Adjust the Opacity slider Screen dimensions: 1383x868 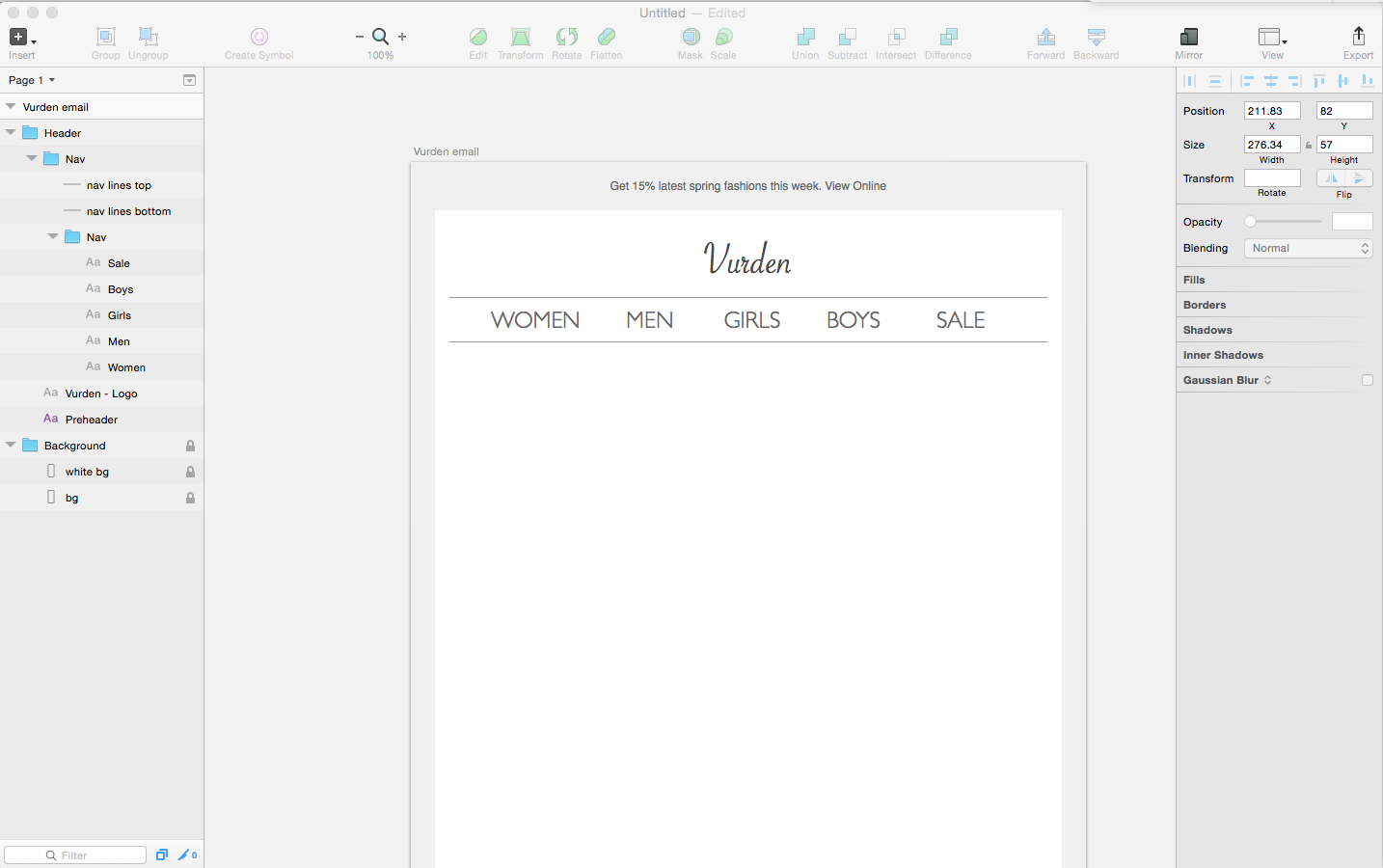[x=1283, y=222]
